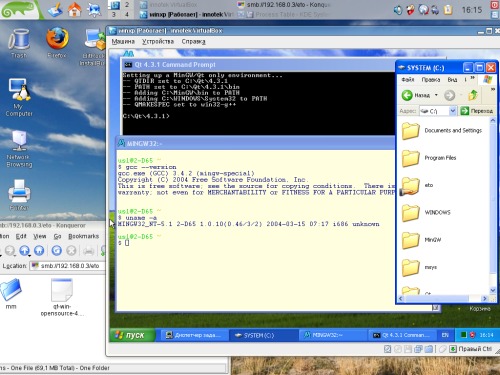Click the Qt 4.3.1 Command Prompt title bar
Screen dimensions: 500x375
(x=258, y=65)
